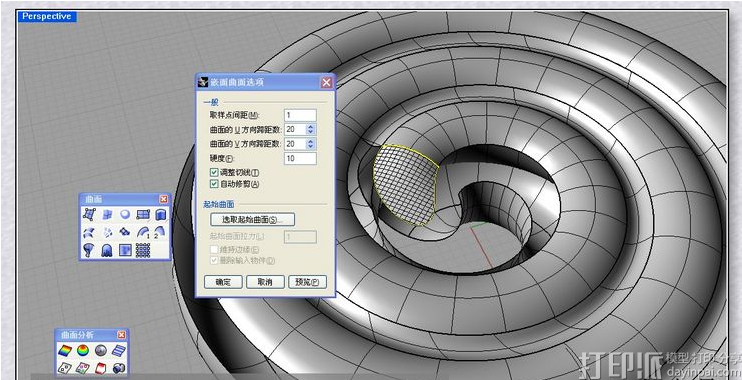Click the 取样点间距 input field

[x=300, y=115]
